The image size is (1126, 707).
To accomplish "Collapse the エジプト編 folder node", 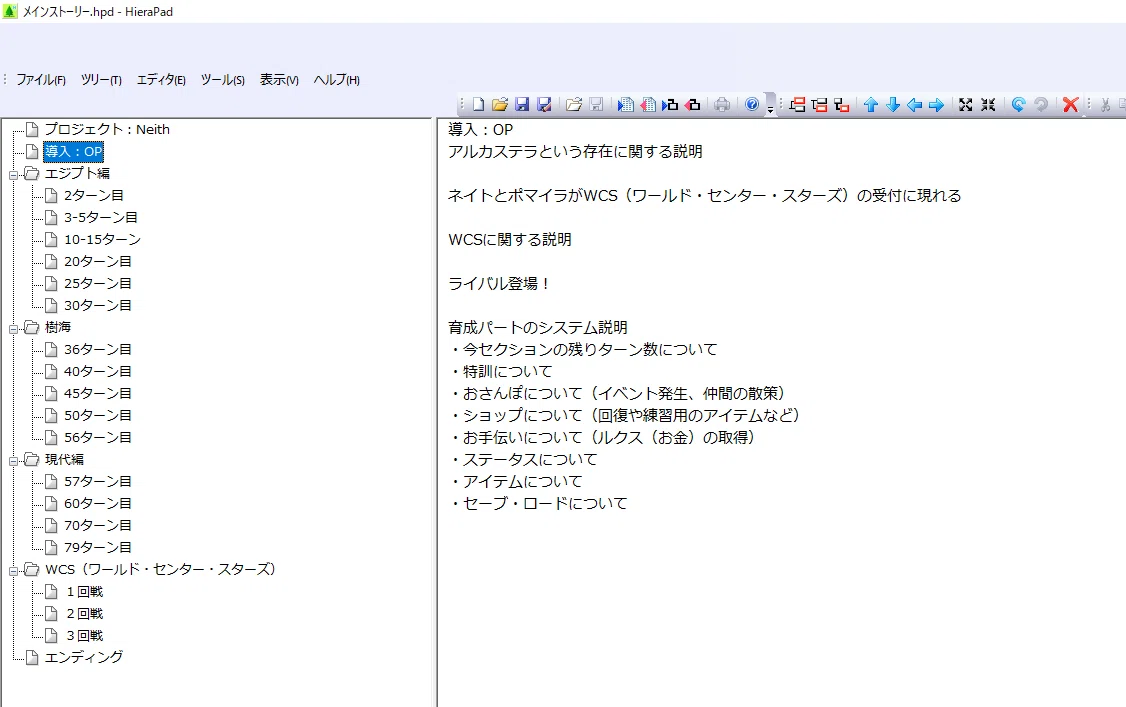I will (x=13, y=174).
